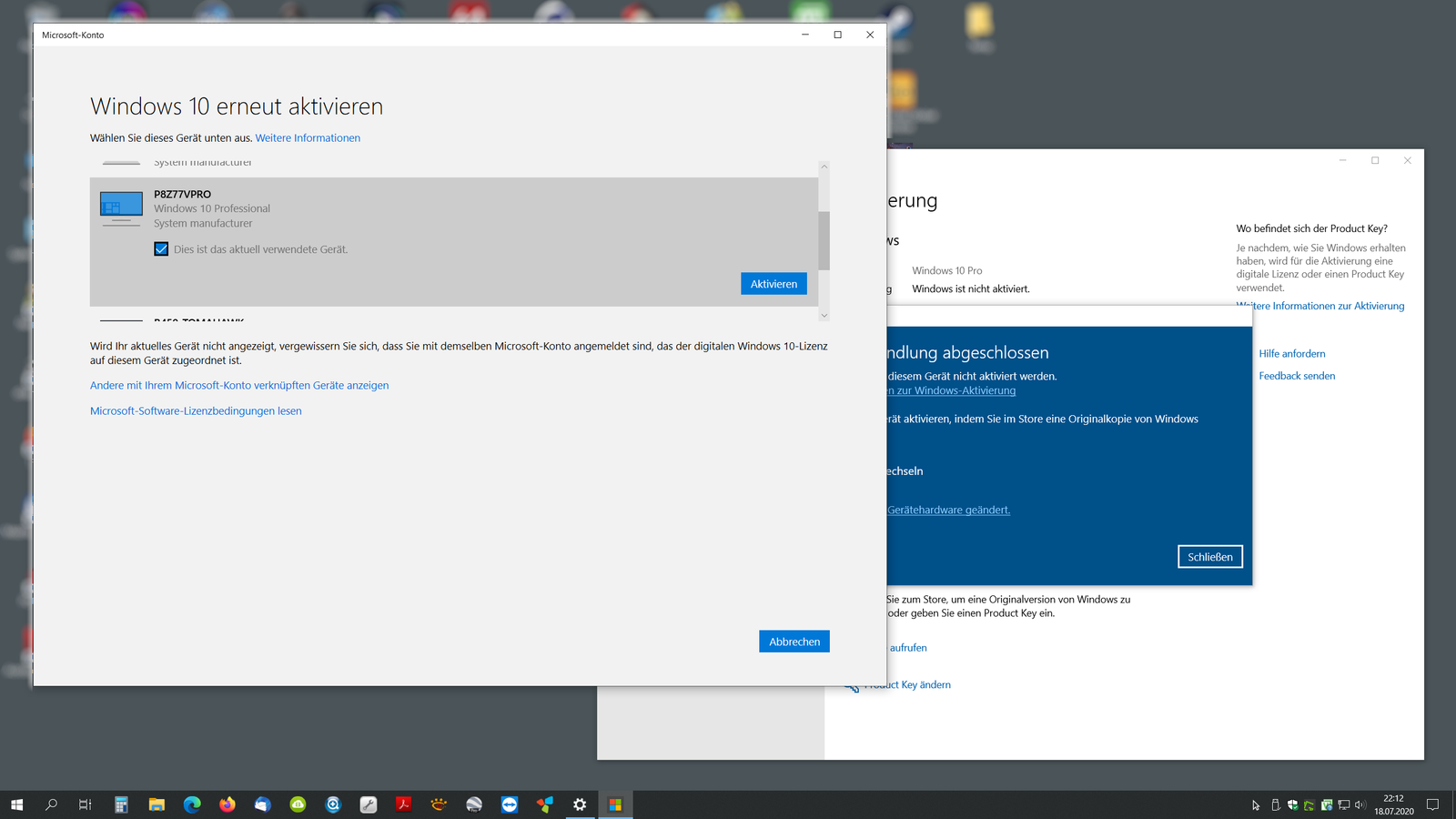This screenshot has height=819, width=1456.
Task: Launch TeamViewer from the taskbar
Action: pos(510,804)
